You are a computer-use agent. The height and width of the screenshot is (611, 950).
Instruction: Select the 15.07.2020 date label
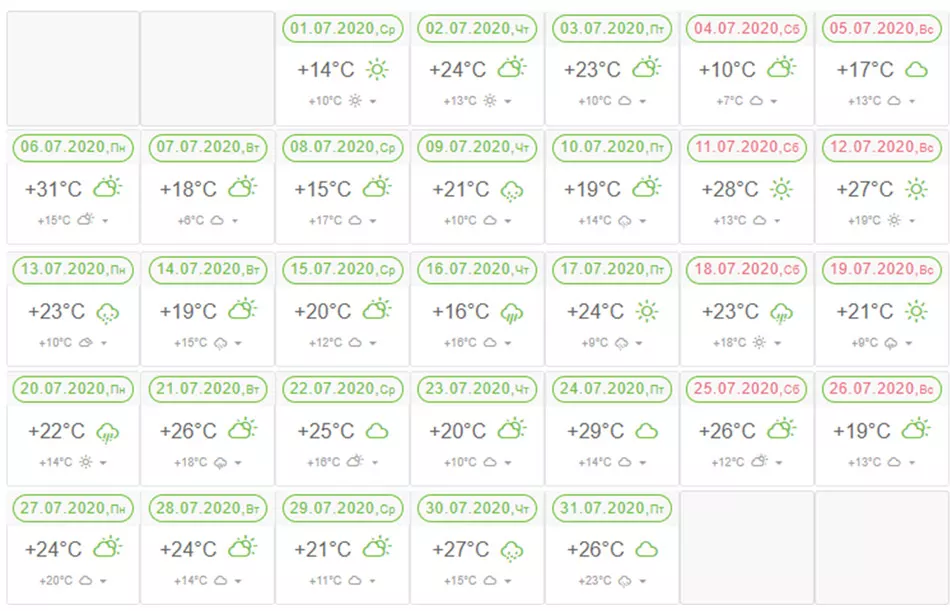click(x=342, y=269)
